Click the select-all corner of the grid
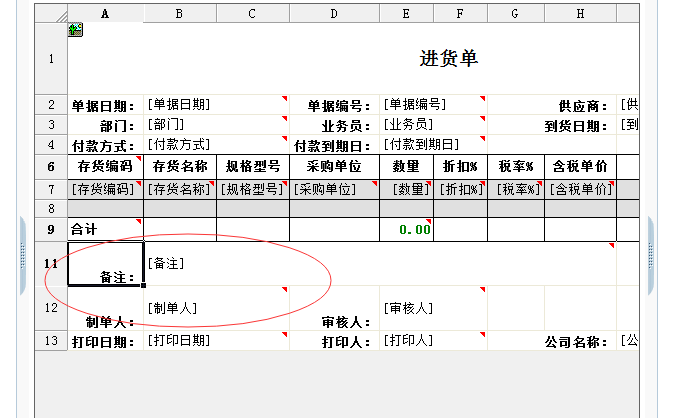Viewport: 678px width, 418px height. (51, 14)
